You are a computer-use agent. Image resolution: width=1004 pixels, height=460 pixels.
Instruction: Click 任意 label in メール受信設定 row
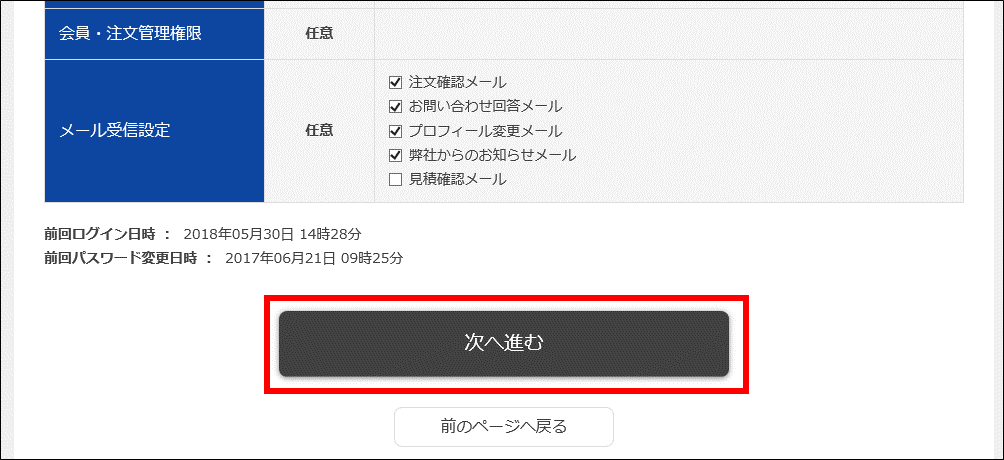319,131
